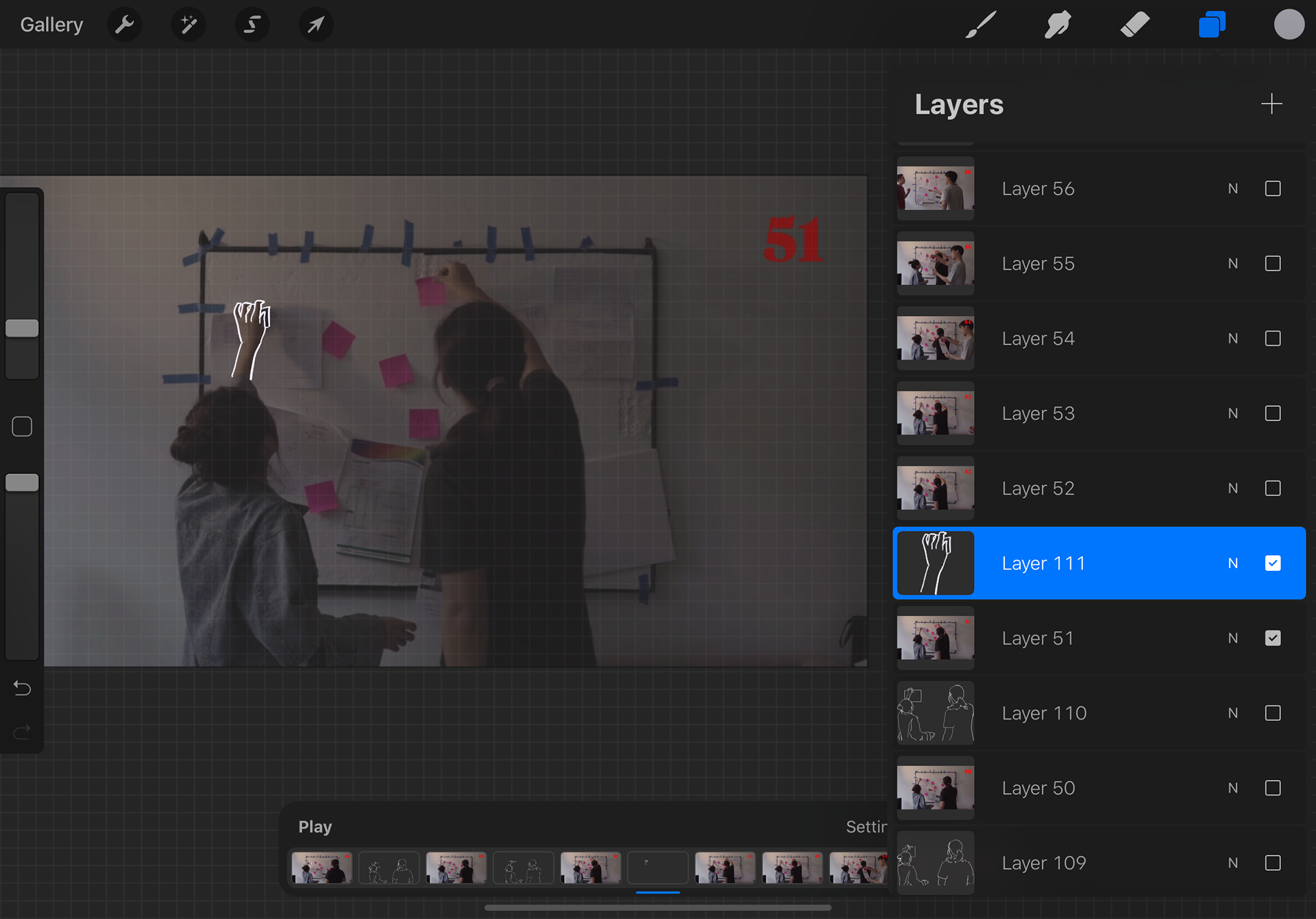Open the Adjustments magic wand menu
The image size is (1316, 919).
(x=188, y=25)
